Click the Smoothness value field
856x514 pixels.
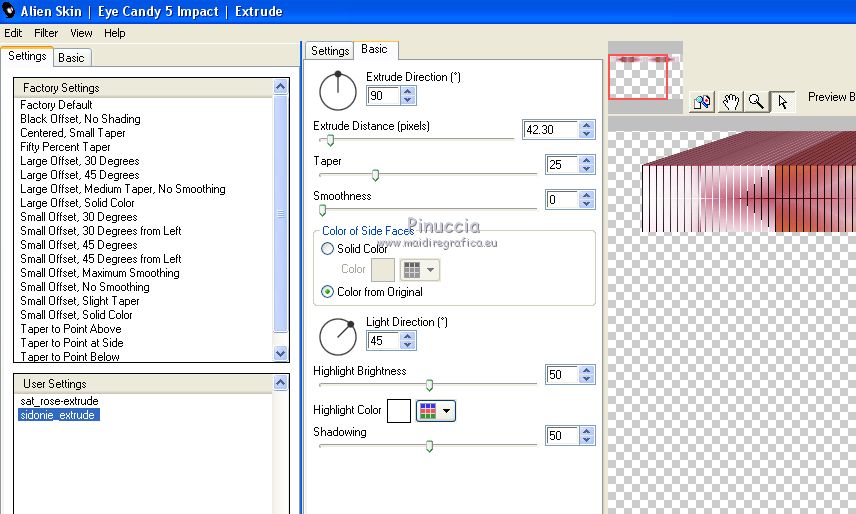click(562, 199)
